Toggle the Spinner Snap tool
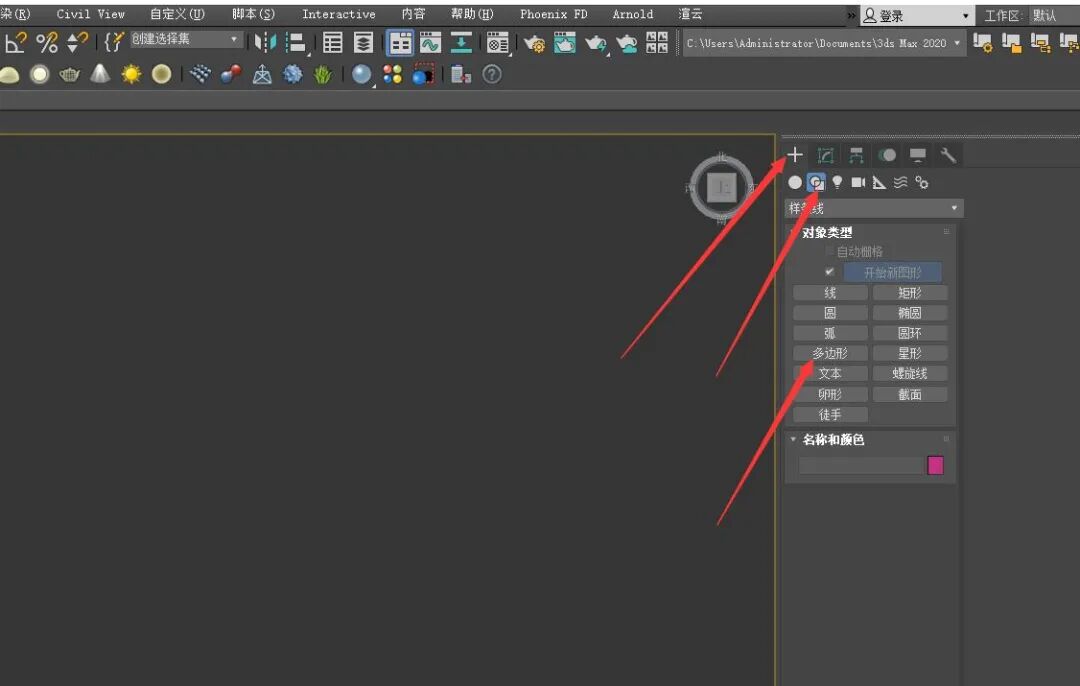 coord(77,43)
